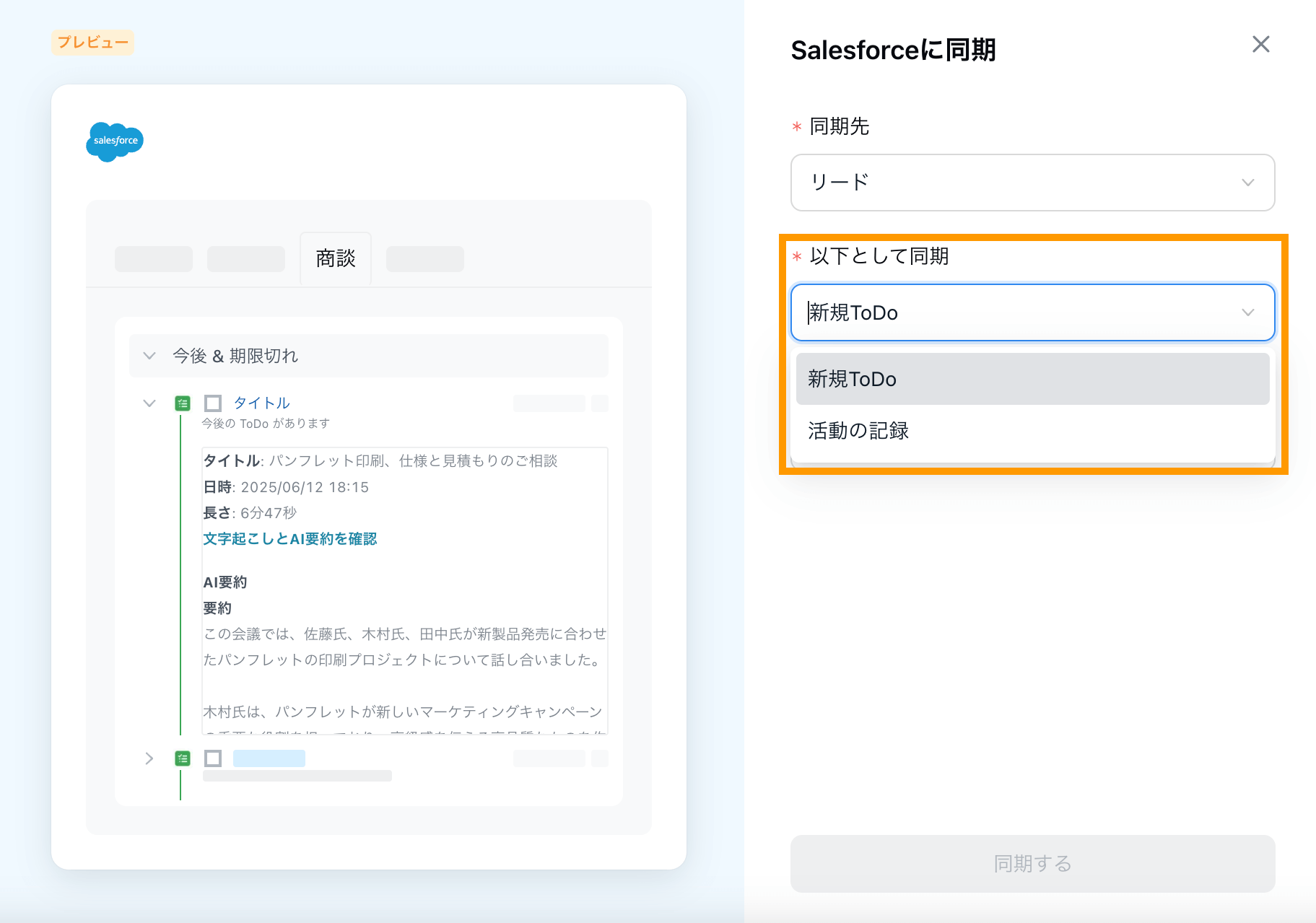
Task: Choose 活動の記録 option in the list
Action: [x=1032, y=431]
